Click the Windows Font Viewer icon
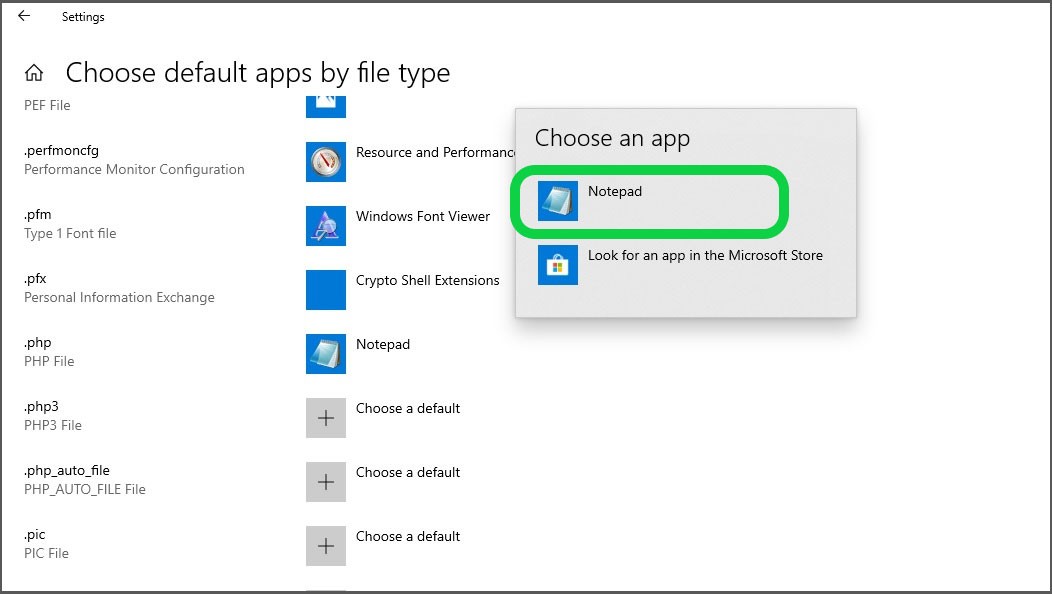This screenshot has width=1052, height=594. (326, 226)
